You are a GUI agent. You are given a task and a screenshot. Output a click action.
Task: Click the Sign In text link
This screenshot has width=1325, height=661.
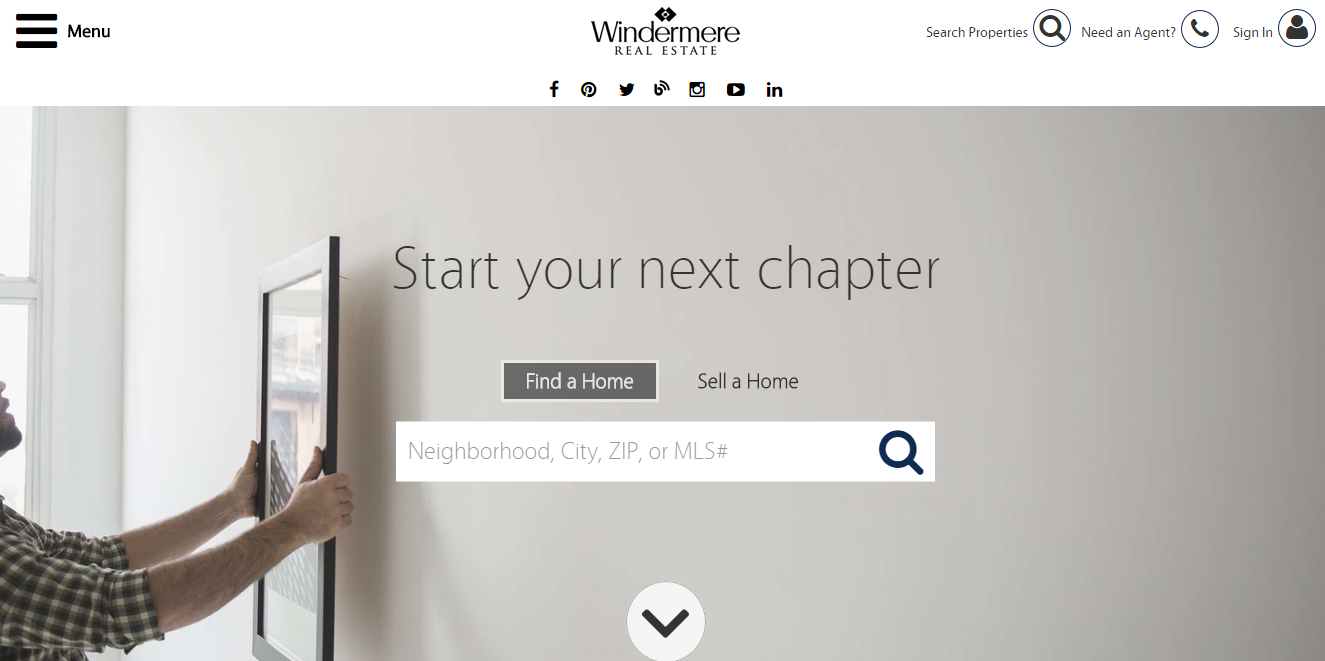(x=1253, y=33)
